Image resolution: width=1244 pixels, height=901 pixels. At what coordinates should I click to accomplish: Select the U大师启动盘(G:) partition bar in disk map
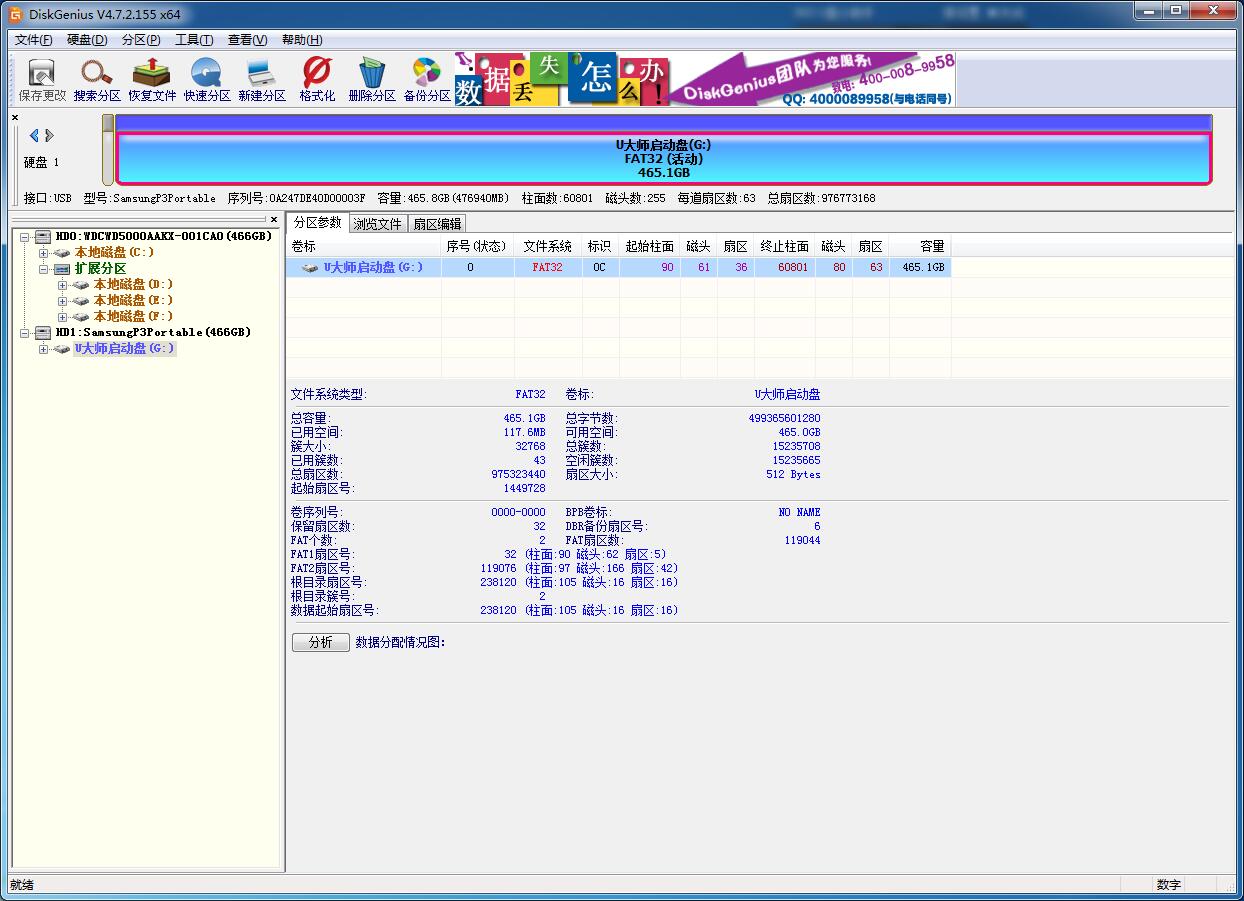click(663, 159)
